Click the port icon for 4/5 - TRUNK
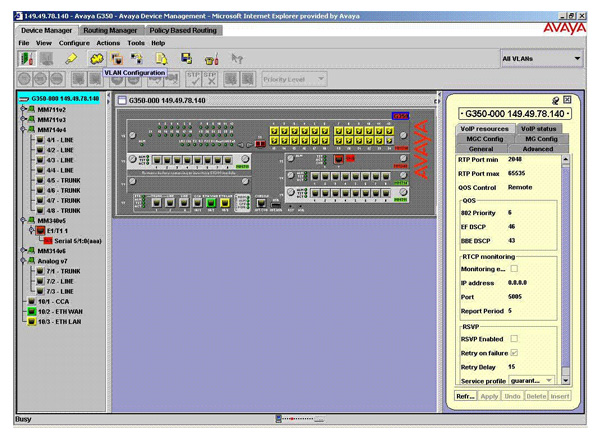Screen dimensions: 600x440 click(x=40, y=180)
